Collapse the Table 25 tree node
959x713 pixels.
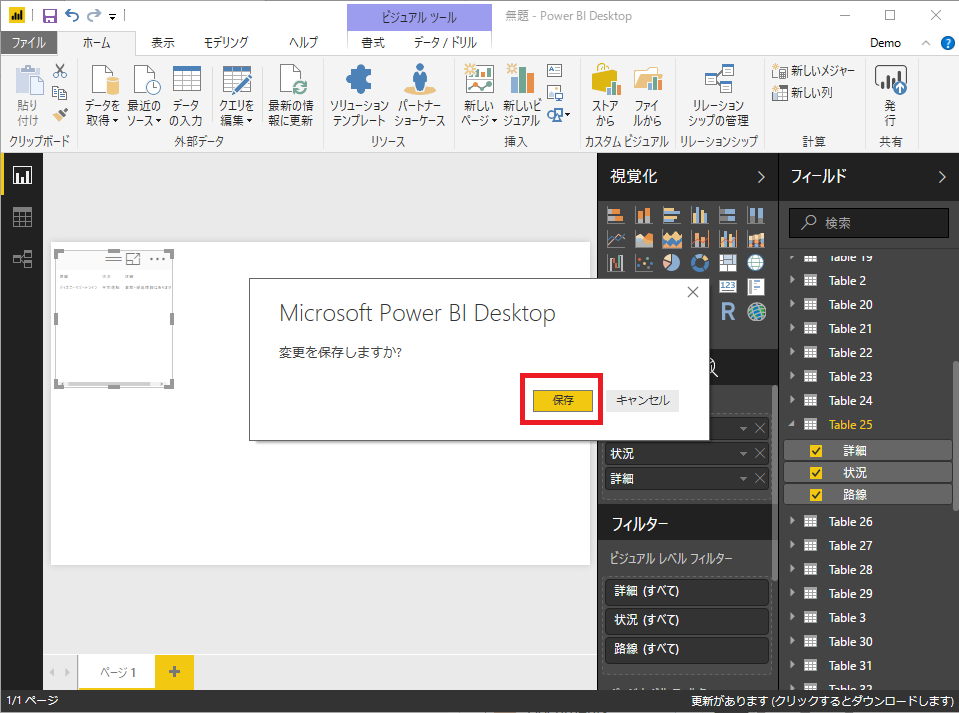792,424
